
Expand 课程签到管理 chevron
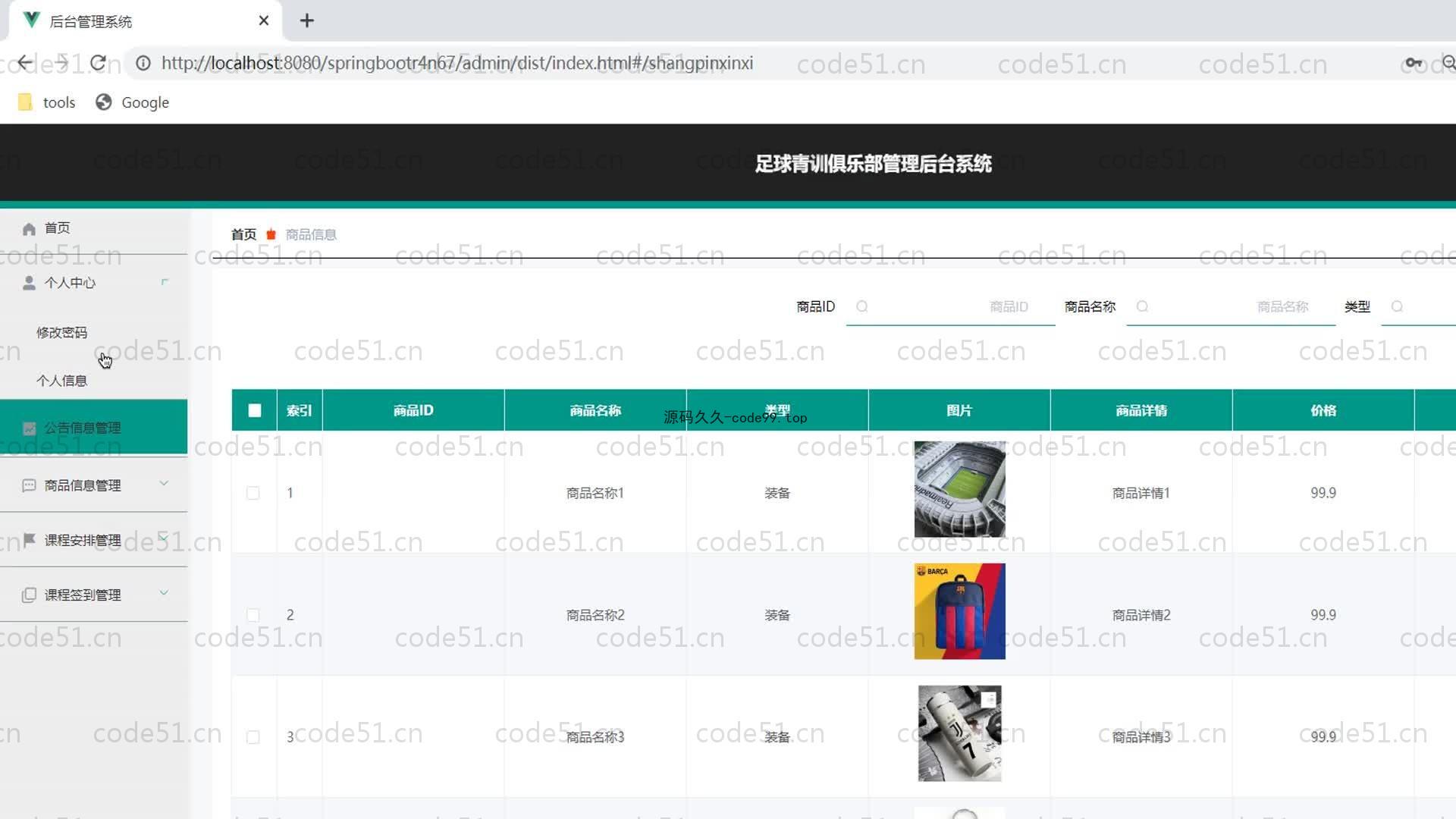coord(164,592)
